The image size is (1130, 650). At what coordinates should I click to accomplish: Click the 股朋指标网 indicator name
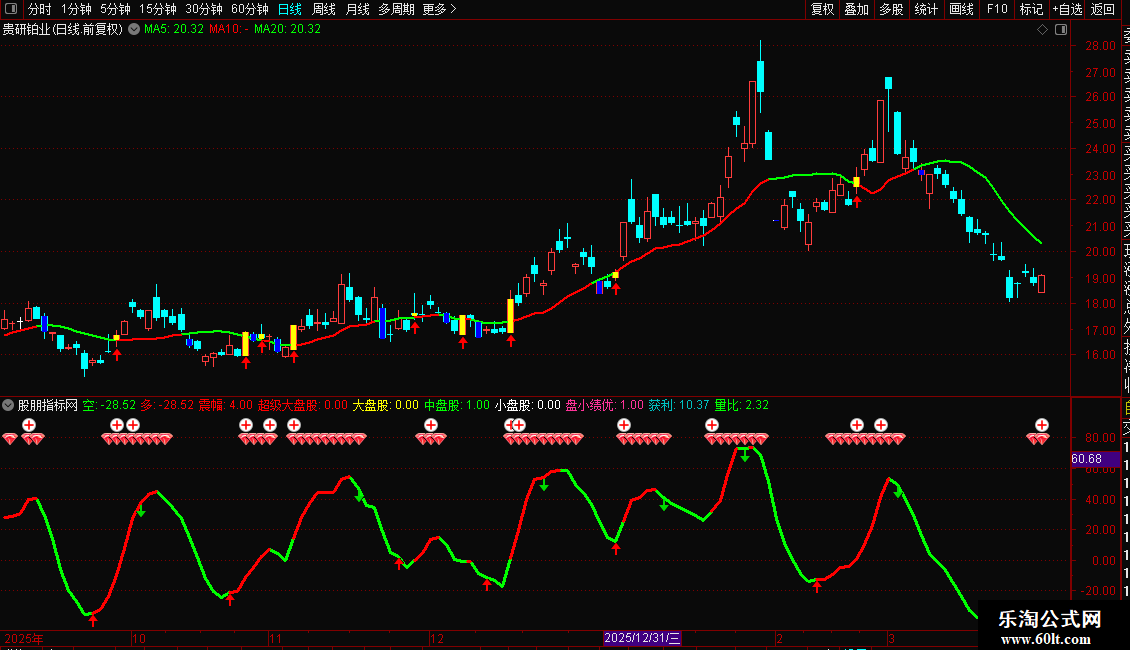click(48, 405)
